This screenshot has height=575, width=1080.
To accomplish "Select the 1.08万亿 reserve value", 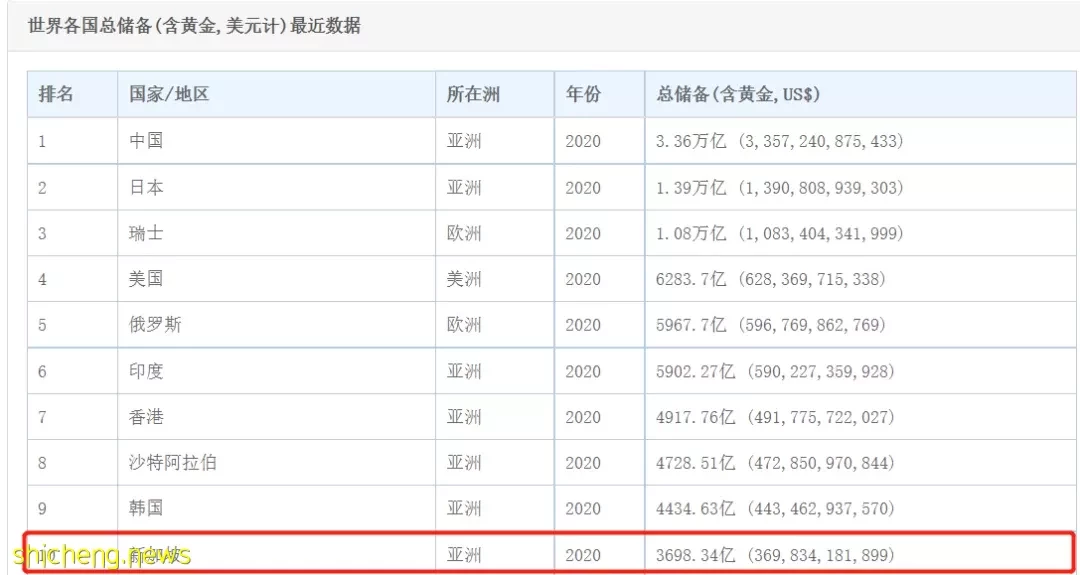I will point(691,233).
